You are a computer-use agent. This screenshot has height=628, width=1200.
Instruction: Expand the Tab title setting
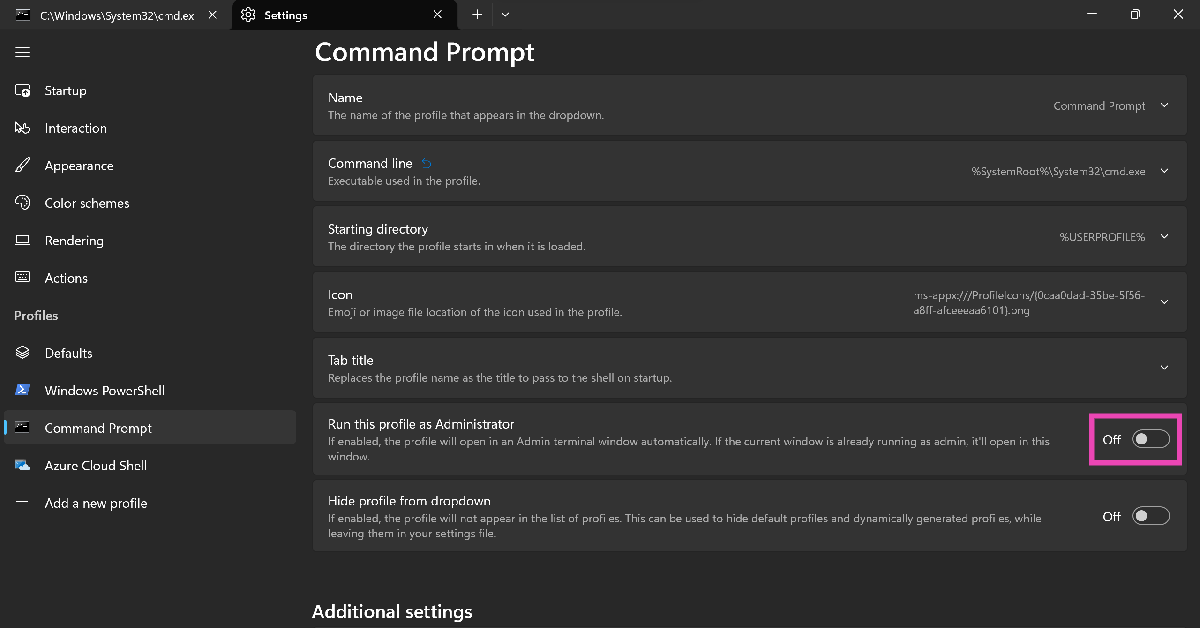point(1164,368)
